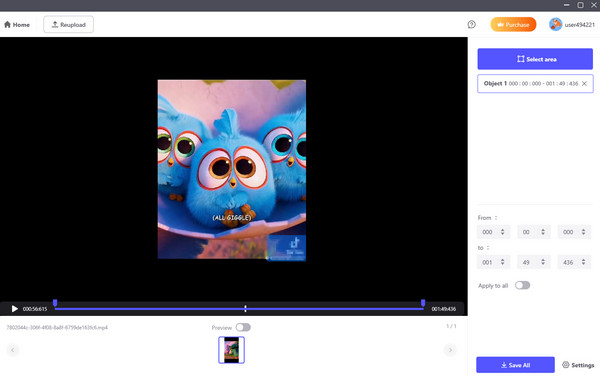Click the To minutes field showing 001
The width and height of the screenshot is (600, 376).
click(494, 262)
